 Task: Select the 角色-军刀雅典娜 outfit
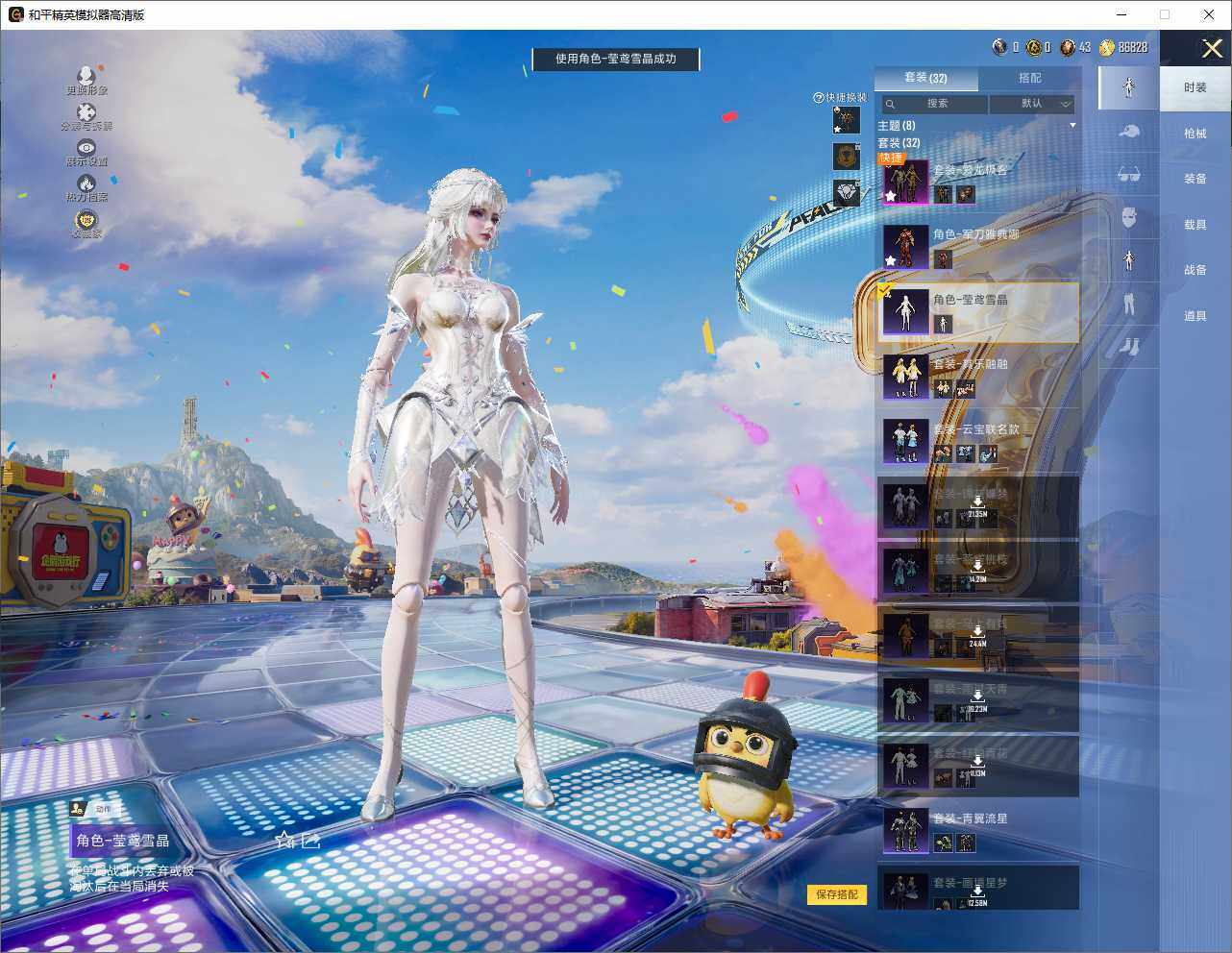point(977,245)
